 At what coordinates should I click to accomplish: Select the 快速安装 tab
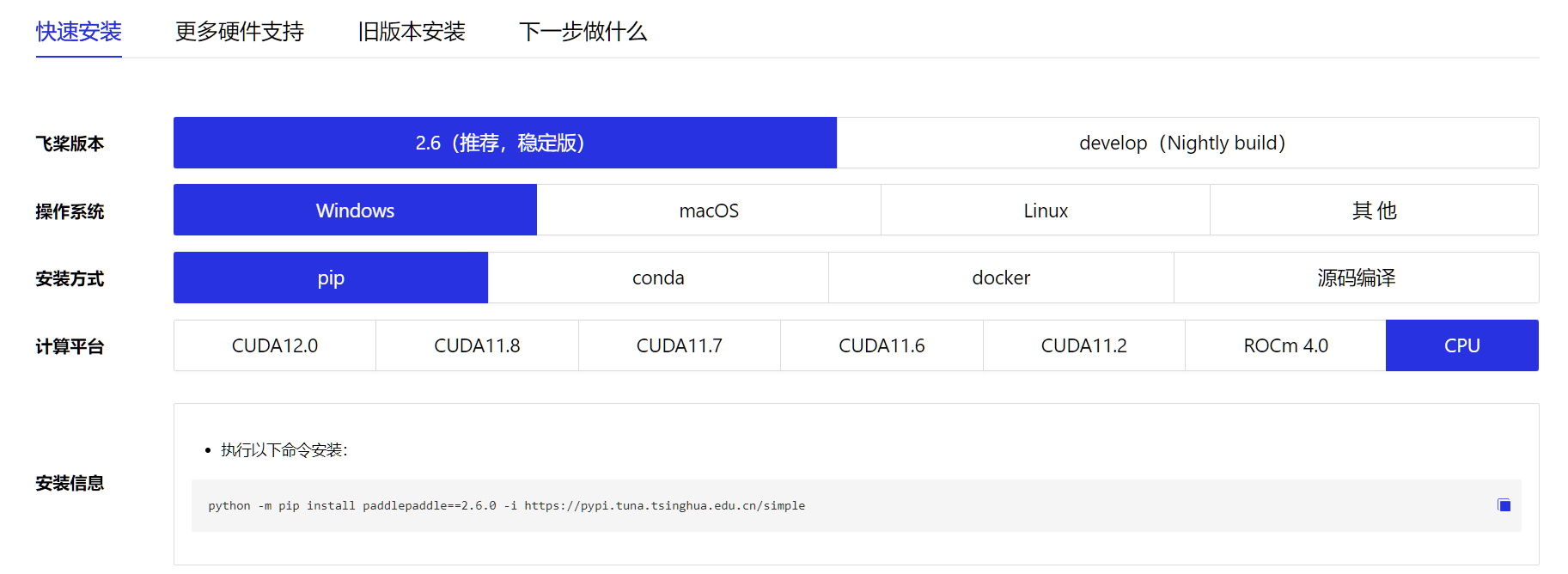[x=79, y=32]
